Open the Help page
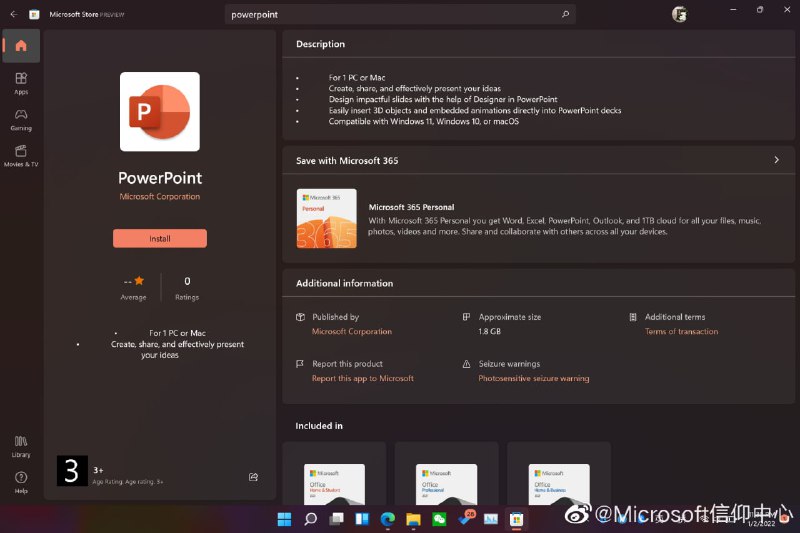Viewport: 800px width, 533px height. point(21,483)
